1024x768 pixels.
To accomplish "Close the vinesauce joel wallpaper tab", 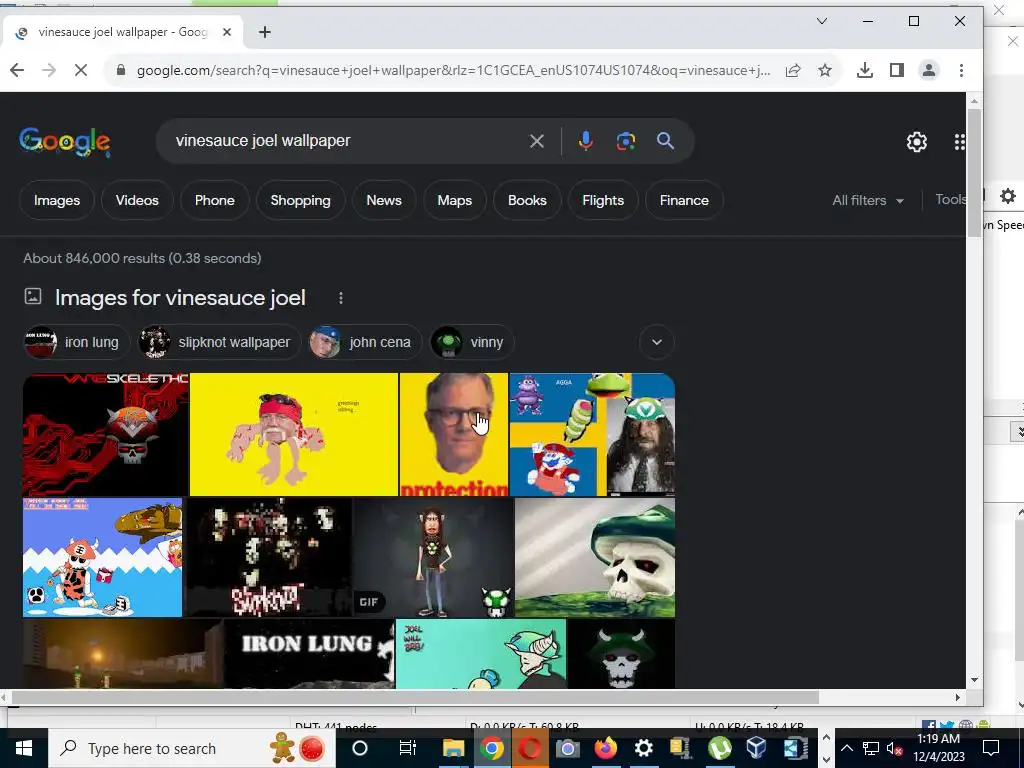I will [x=227, y=32].
